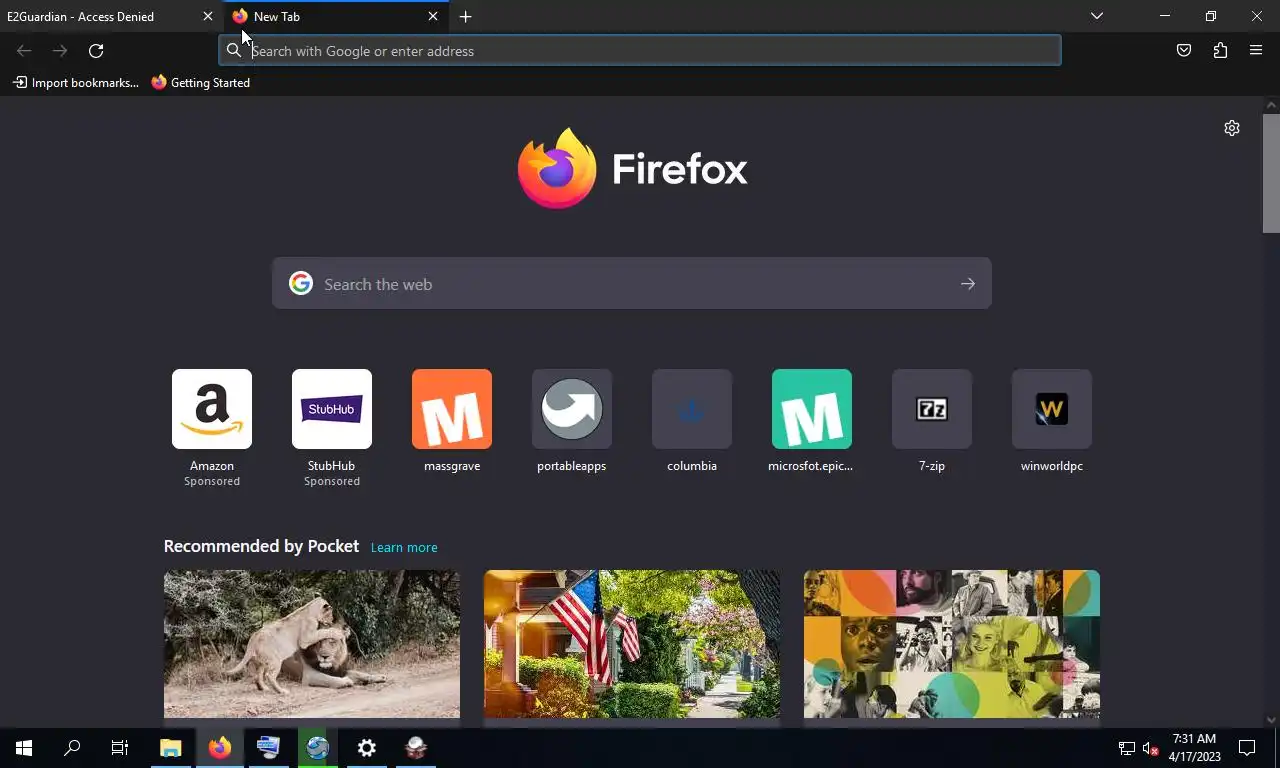Click the Firefox taskbar icon

tap(220, 748)
